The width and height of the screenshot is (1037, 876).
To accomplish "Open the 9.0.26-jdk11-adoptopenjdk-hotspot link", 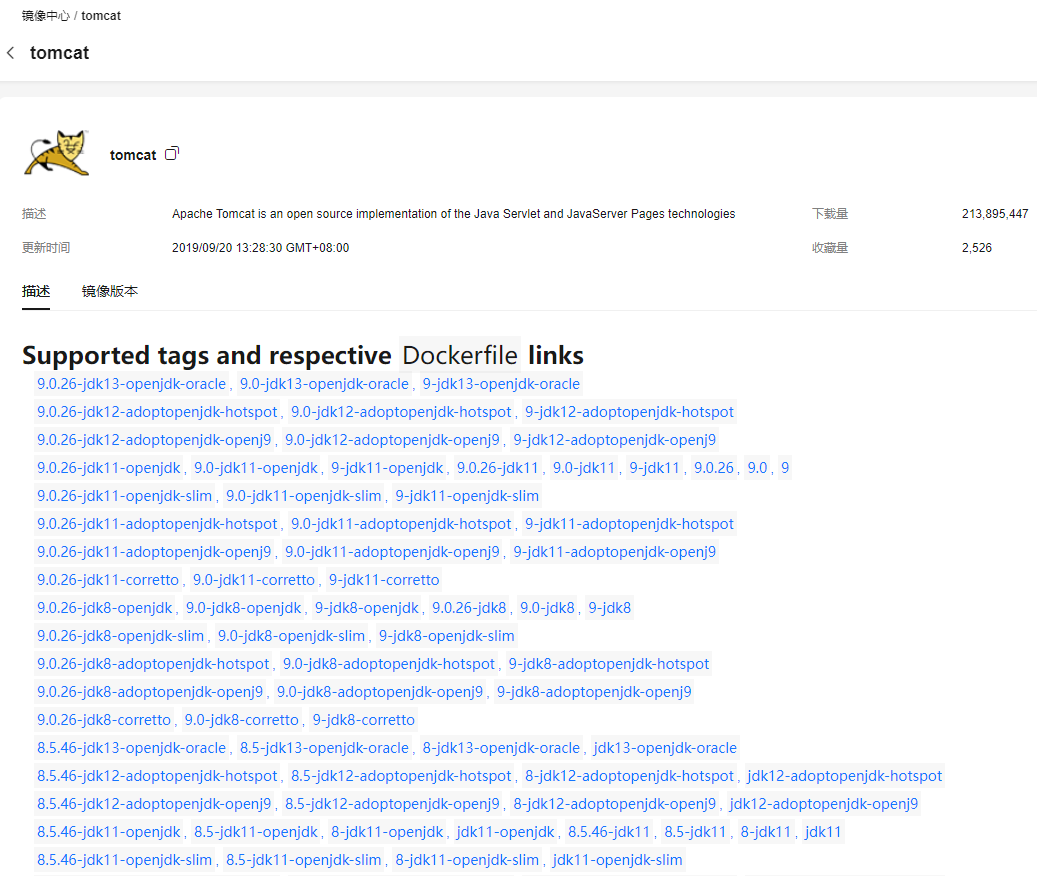I will pos(157,524).
